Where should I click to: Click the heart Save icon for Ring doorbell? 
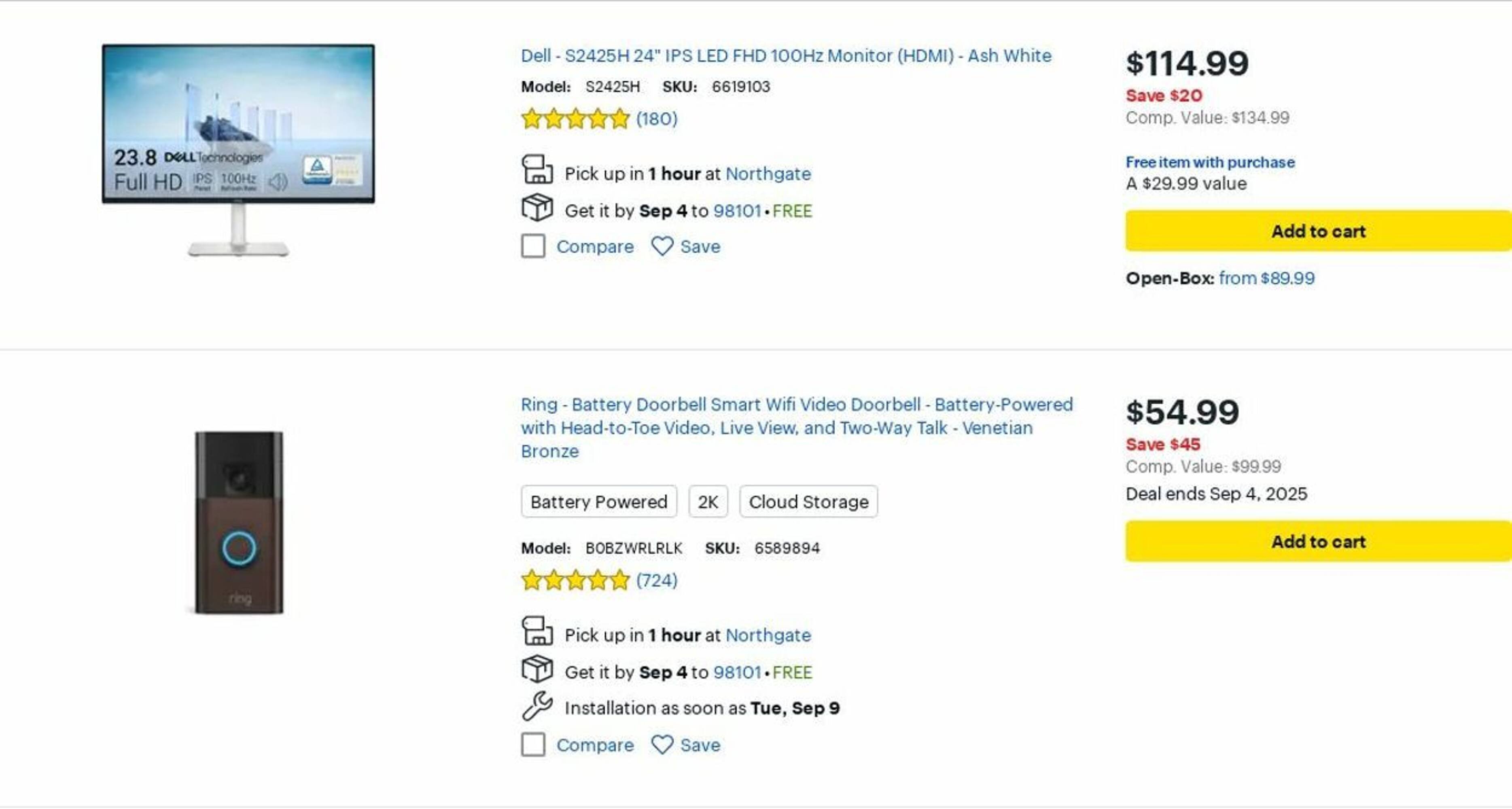click(x=662, y=744)
